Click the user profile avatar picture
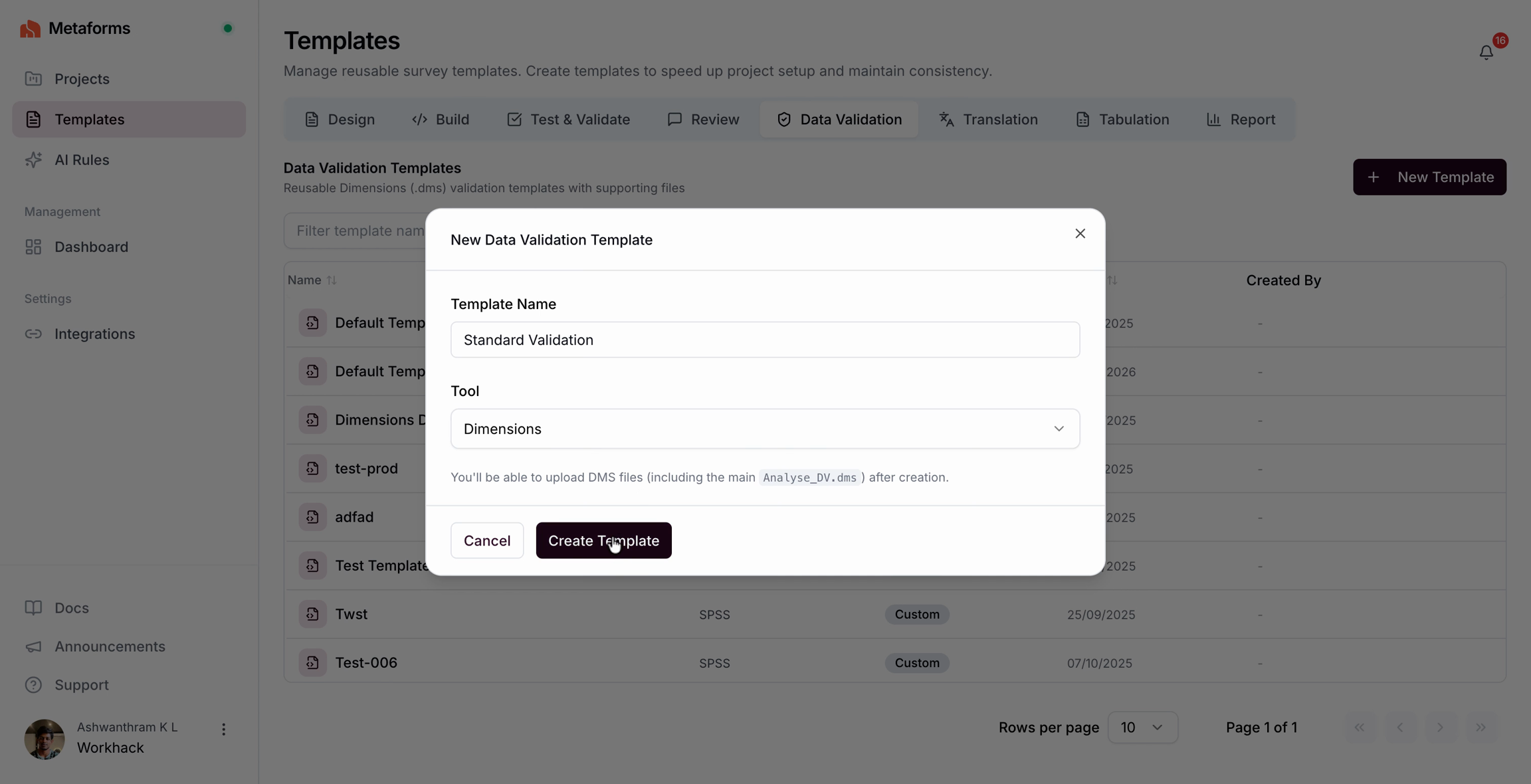 click(45, 738)
